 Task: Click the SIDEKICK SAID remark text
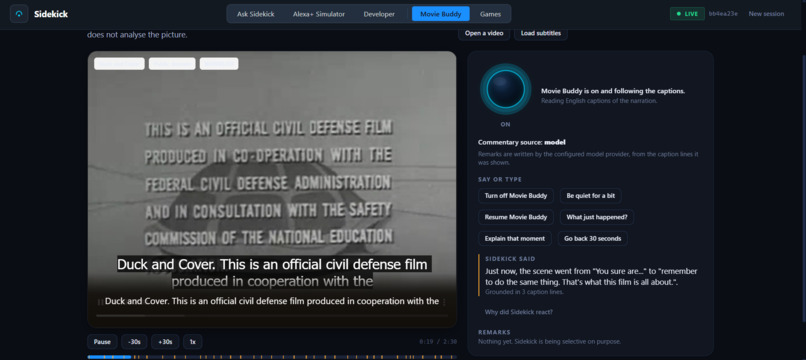[x=591, y=277]
